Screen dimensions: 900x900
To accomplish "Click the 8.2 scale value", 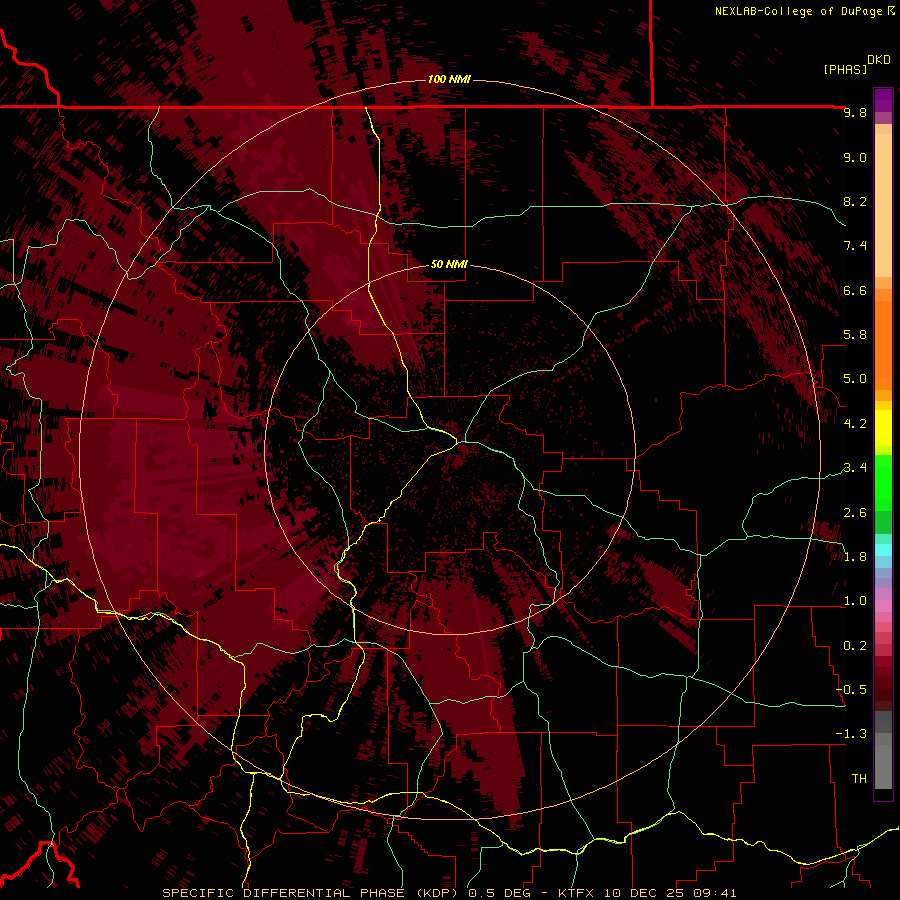I will tap(855, 201).
